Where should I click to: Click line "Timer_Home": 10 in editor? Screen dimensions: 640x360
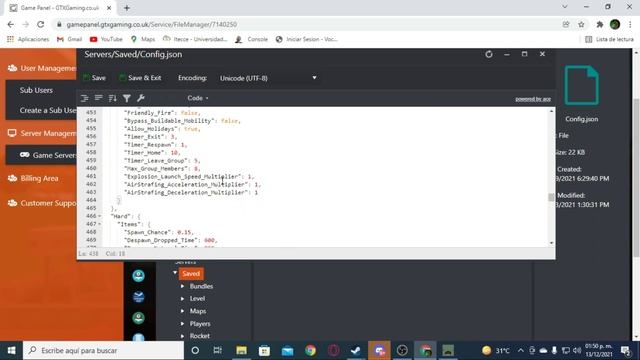[x=152, y=153]
